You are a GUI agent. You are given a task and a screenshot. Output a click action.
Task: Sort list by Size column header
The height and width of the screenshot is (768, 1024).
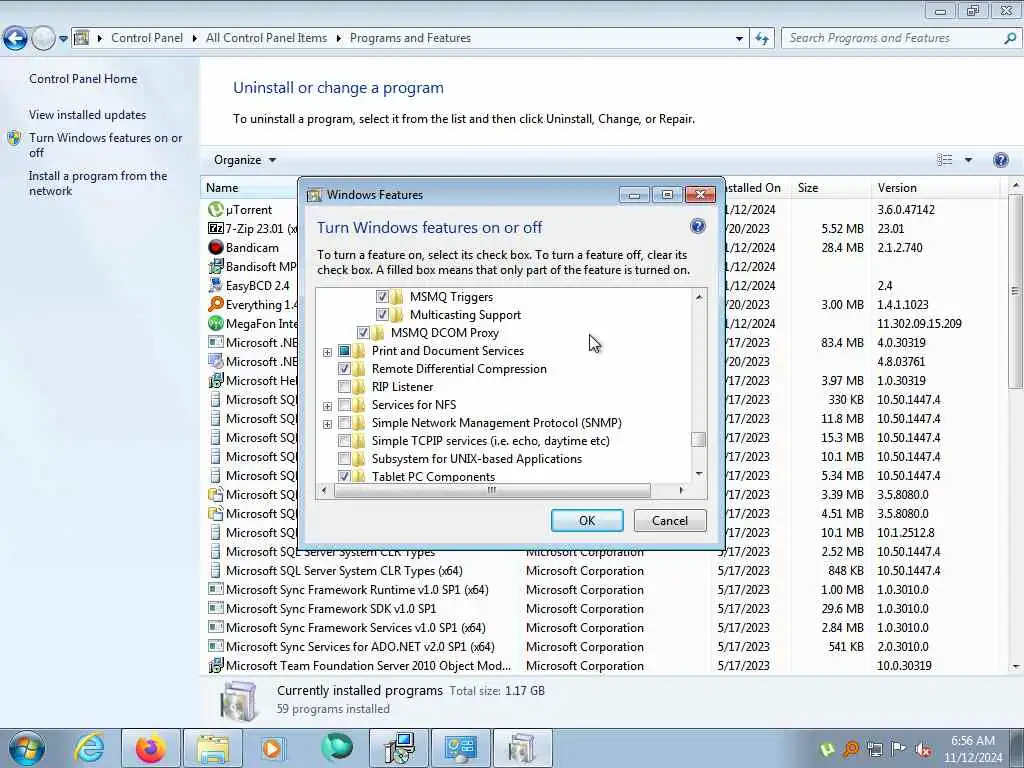(x=829, y=187)
